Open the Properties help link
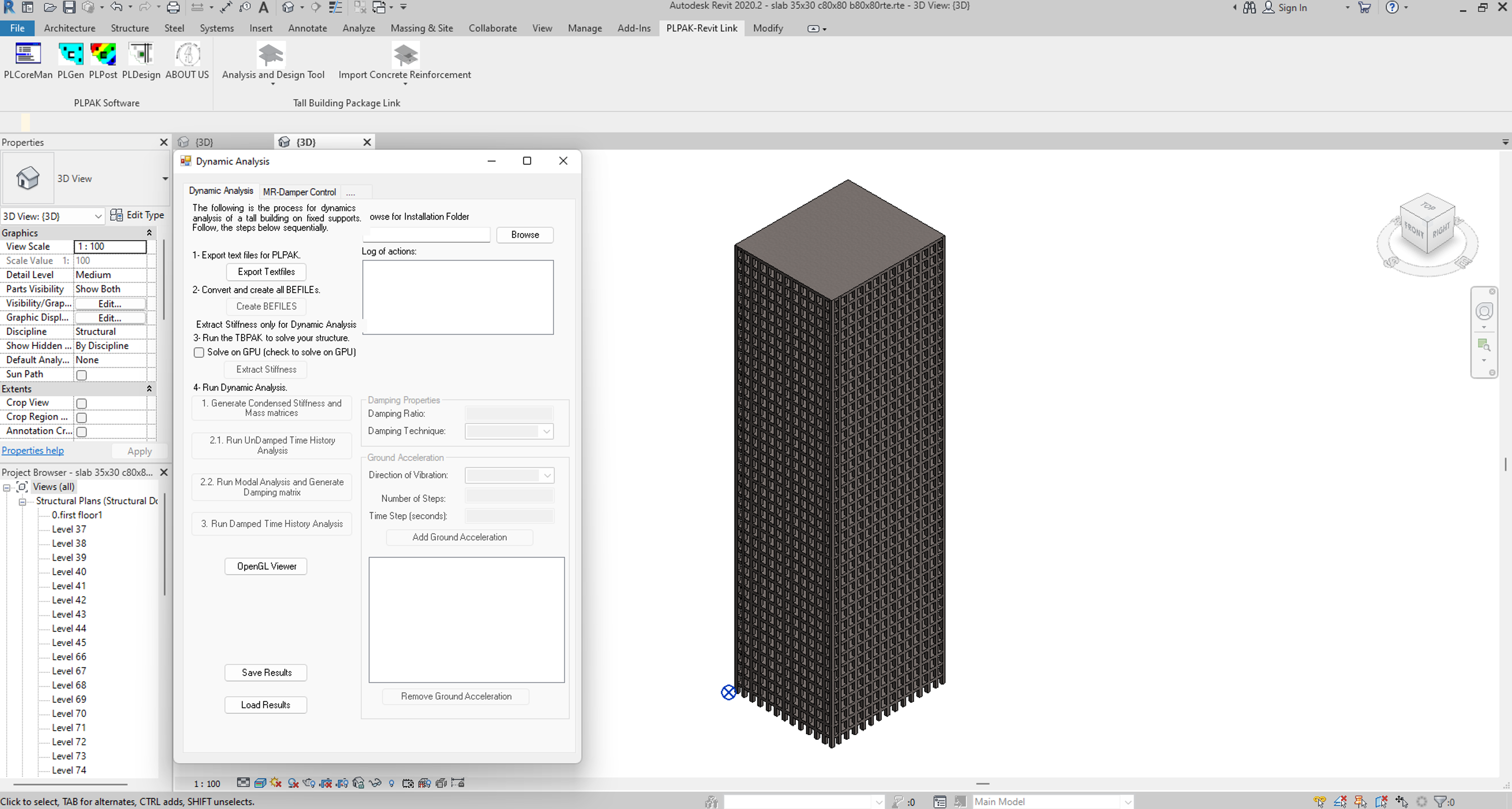Viewport: 1512px width, 809px height. click(33, 451)
